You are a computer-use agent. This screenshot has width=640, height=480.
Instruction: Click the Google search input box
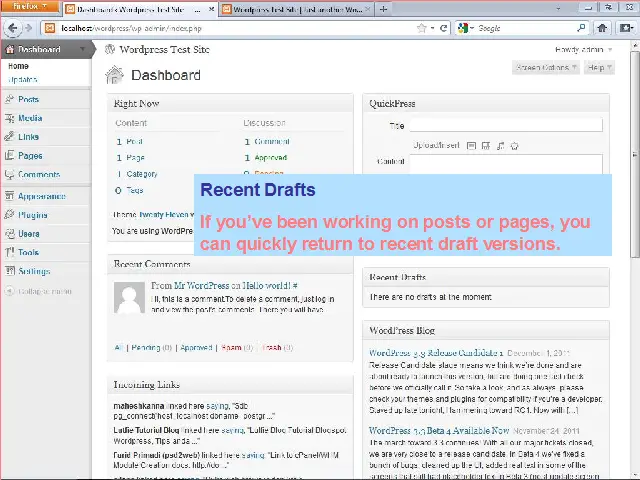[526, 28]
